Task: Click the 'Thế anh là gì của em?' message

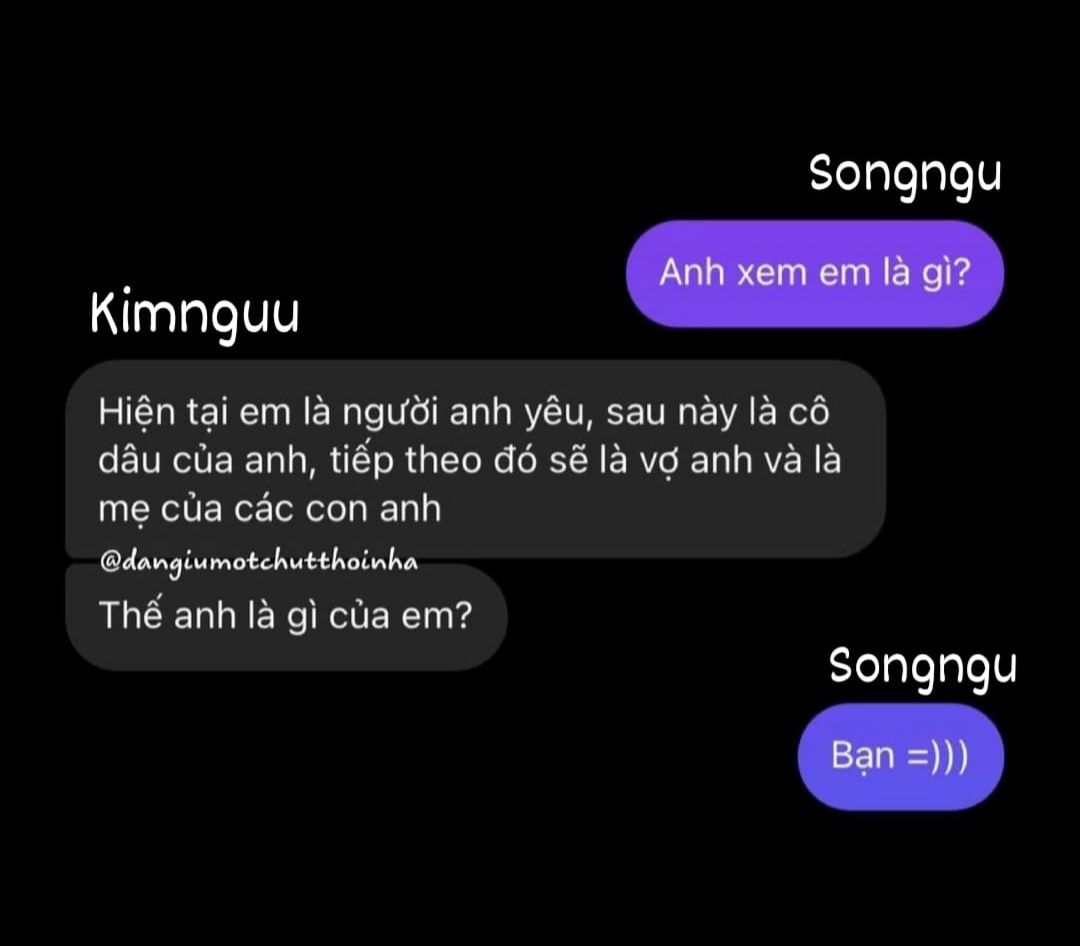Action: 286,616
